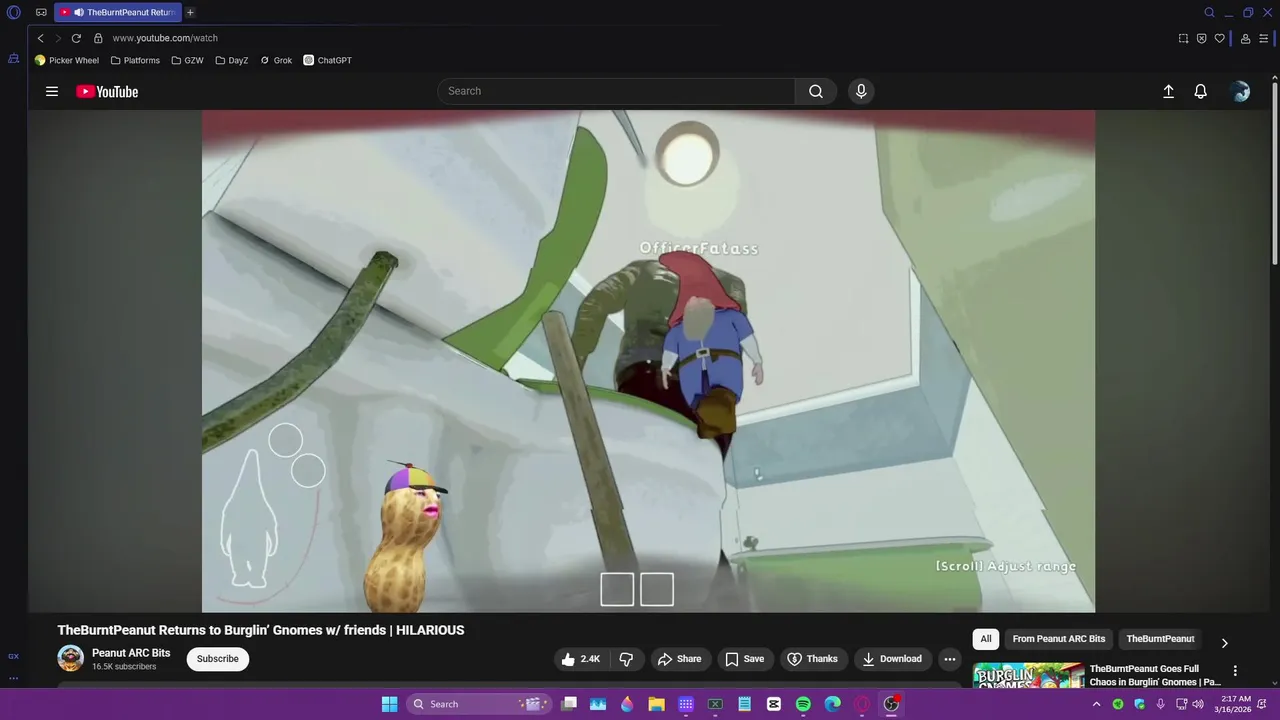Image resolution: width=1280 pixels, height=720 pixels.
Task: Open the ChatGPT bookmark
Action: point(328,60)
